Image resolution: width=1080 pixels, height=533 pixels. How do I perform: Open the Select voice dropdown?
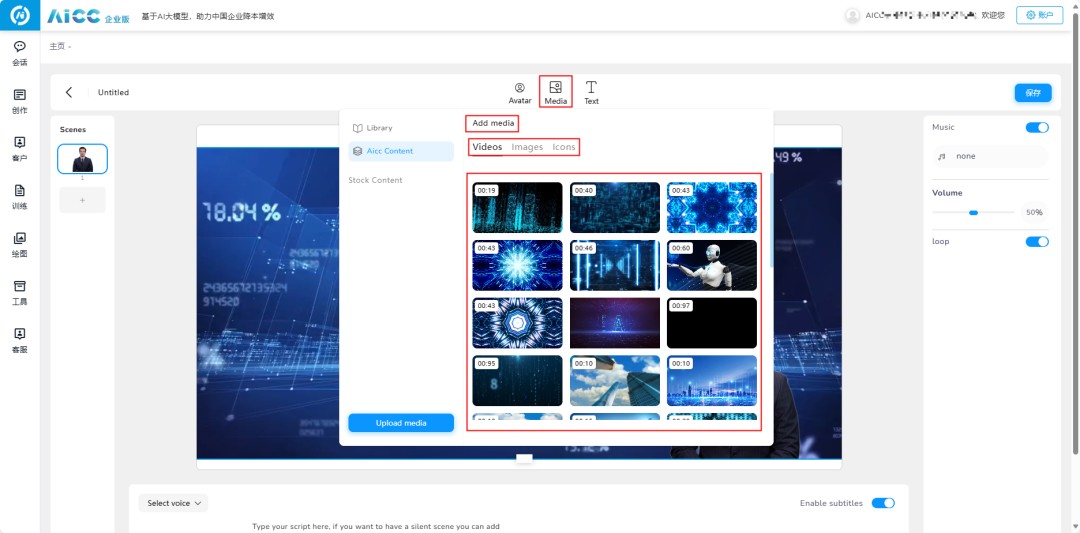[x=174, y=503]
